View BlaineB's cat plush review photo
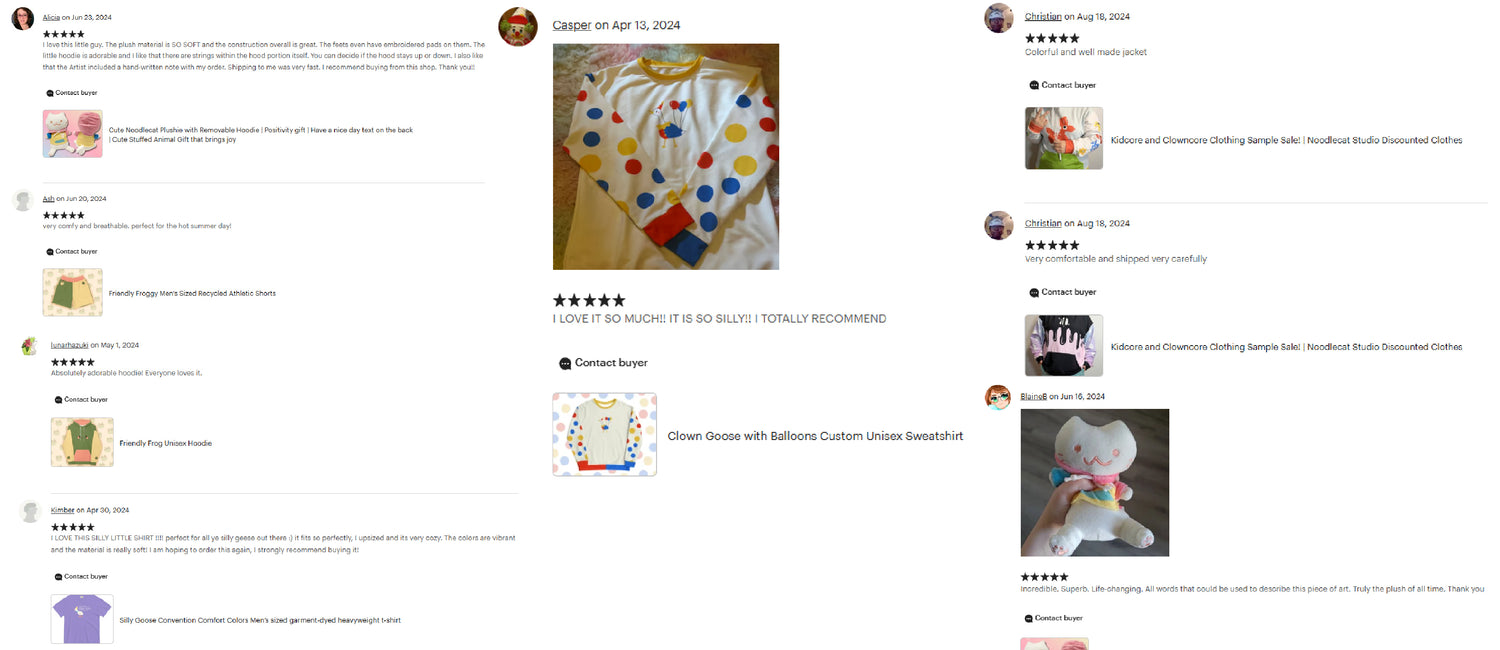This screenshot has height=650, width=1500. tap(1095, 483)
